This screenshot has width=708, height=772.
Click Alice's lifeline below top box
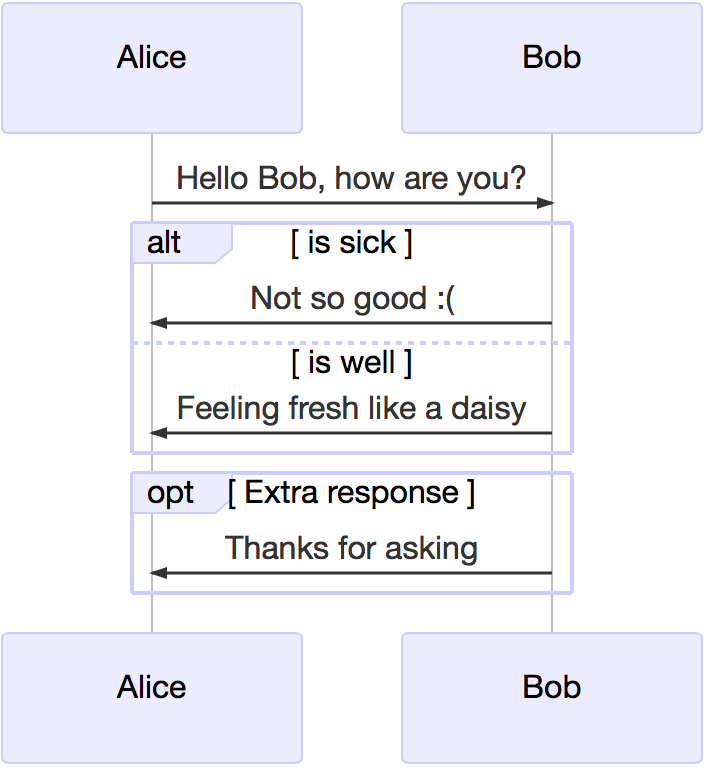[152, 162]
